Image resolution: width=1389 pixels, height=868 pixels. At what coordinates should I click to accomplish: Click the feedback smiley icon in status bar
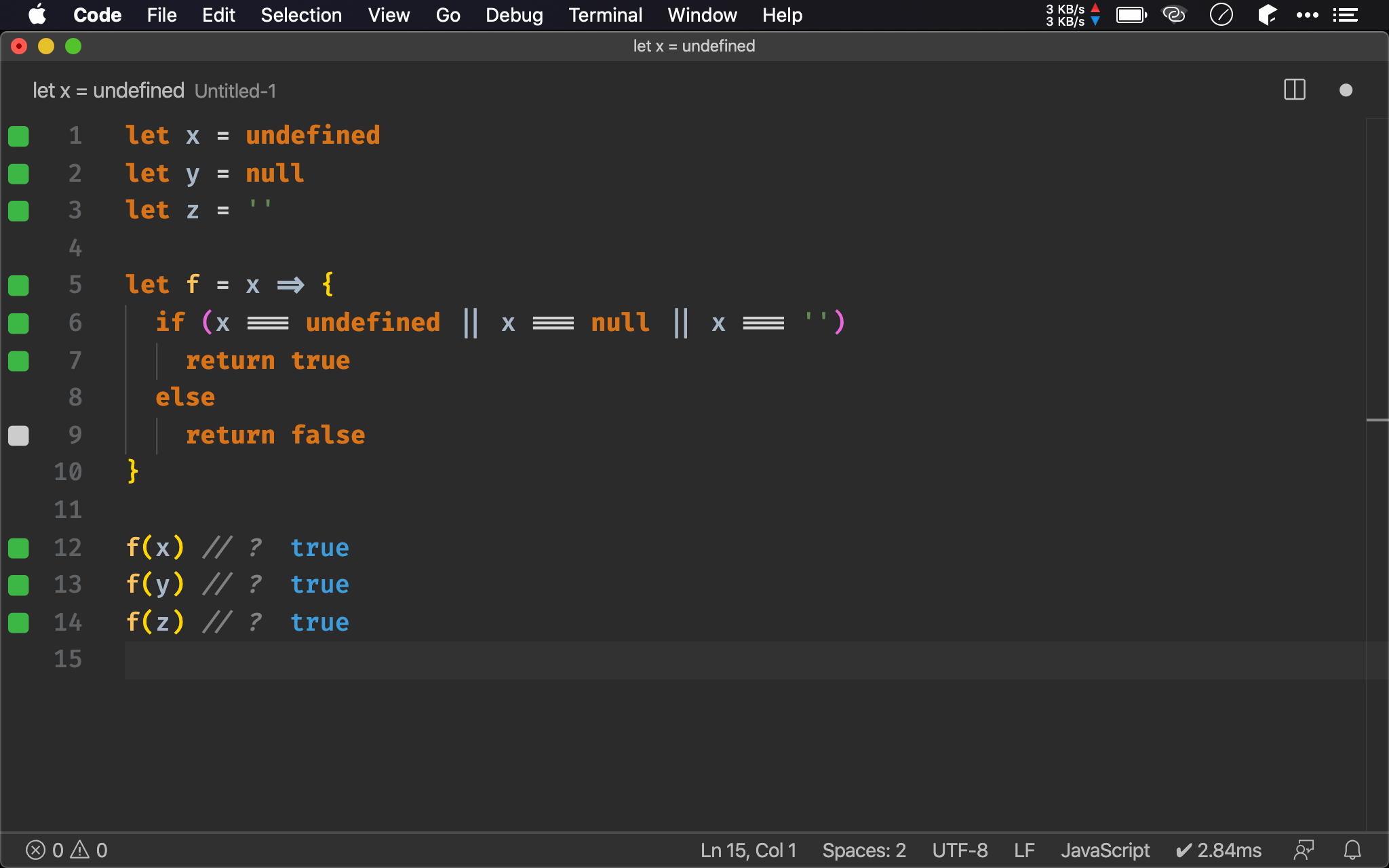1304,850
